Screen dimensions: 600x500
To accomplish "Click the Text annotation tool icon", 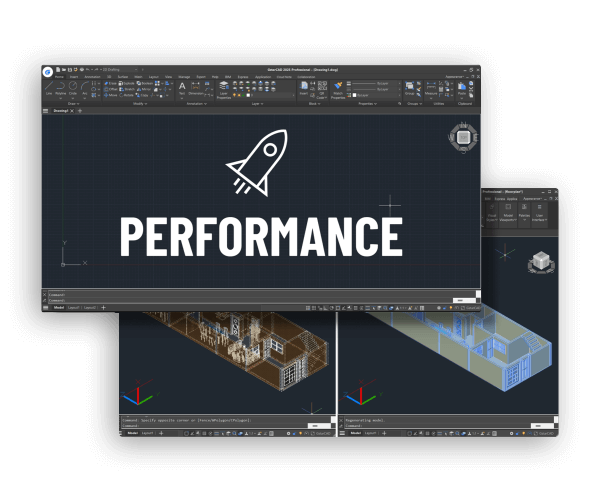I will pos(182,88).
